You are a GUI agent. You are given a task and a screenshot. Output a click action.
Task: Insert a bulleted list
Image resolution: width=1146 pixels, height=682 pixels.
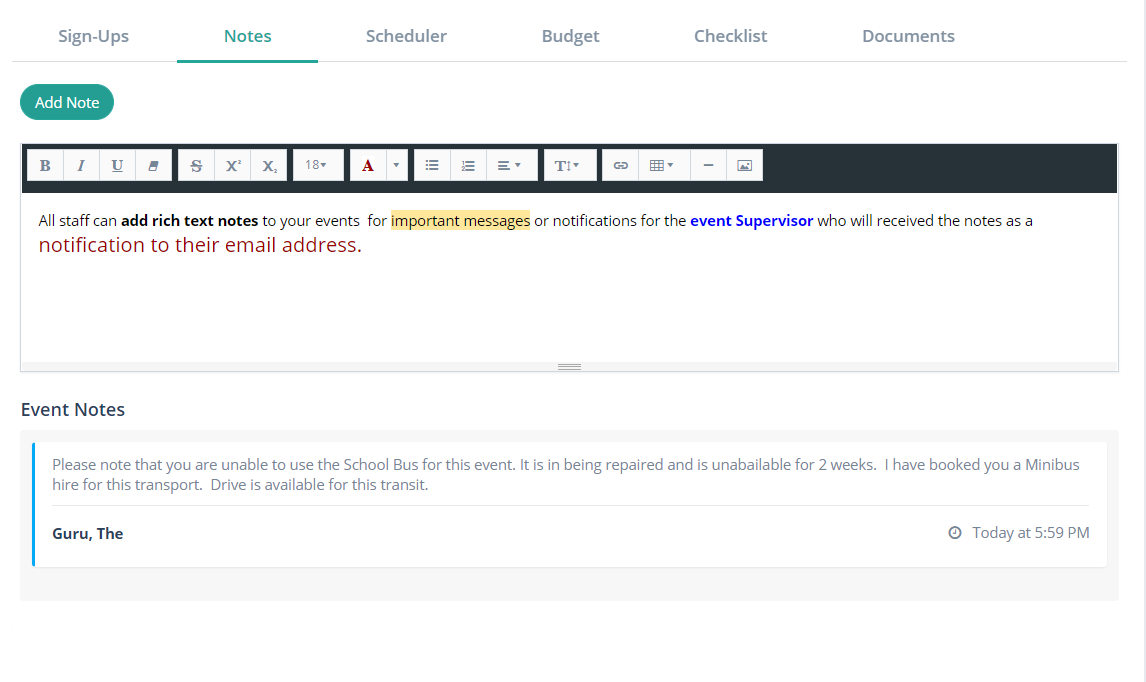tap(432, 165)
